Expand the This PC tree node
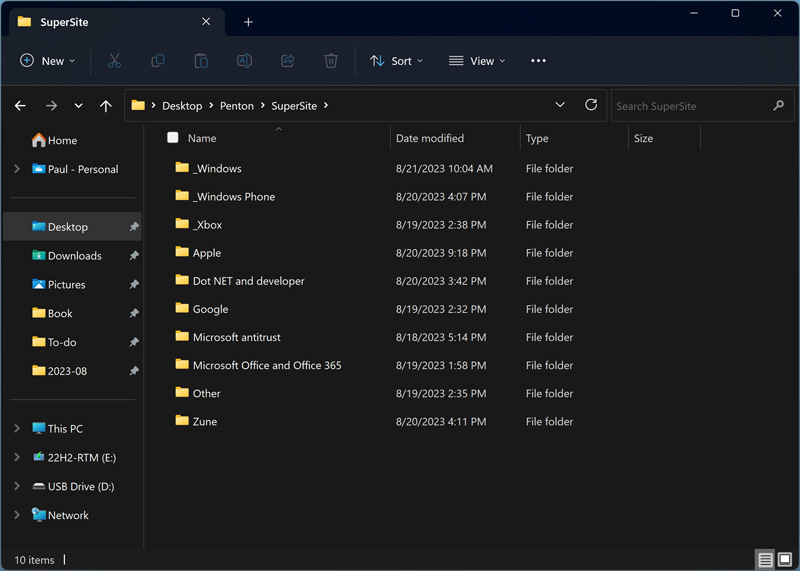Screen dimensions: 800x571 17,429
